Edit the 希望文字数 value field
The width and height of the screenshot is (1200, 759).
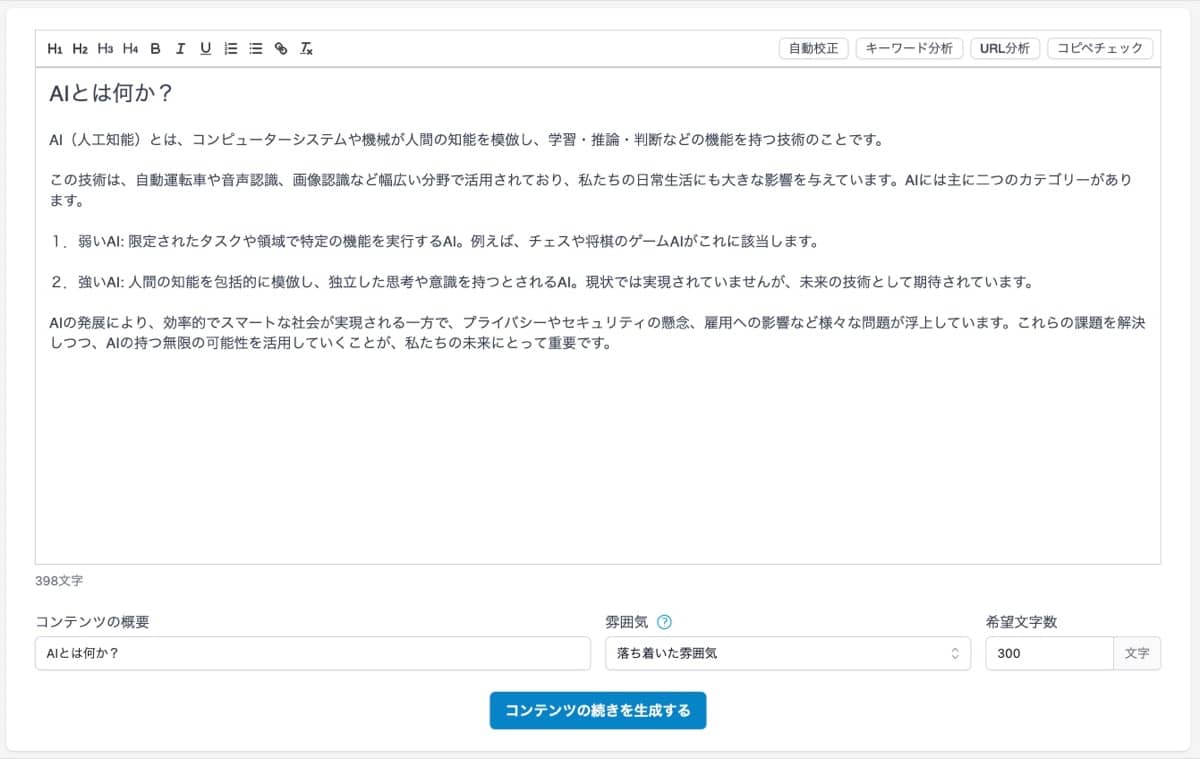click(x=1050, y=653)
